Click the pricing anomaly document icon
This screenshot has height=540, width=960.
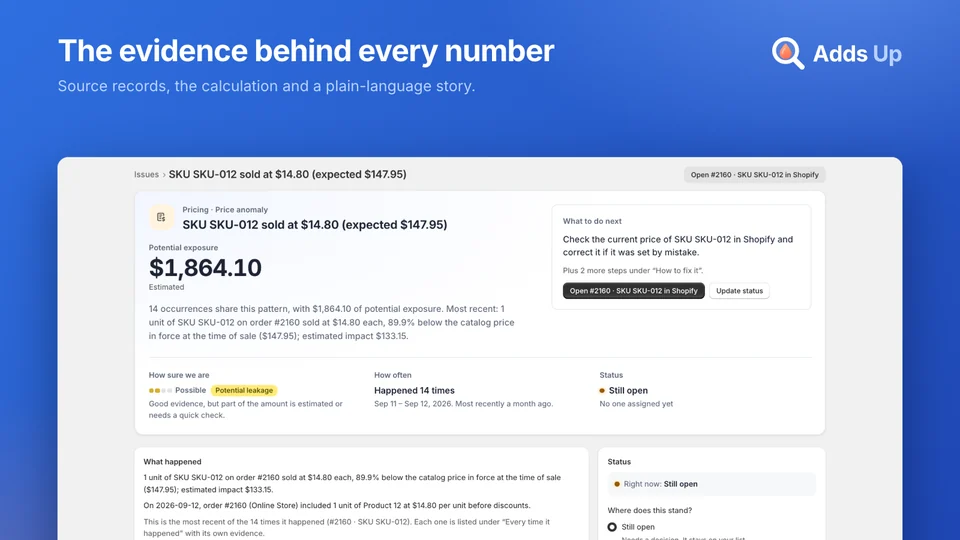pyautogui.click(x=161, y=217)
